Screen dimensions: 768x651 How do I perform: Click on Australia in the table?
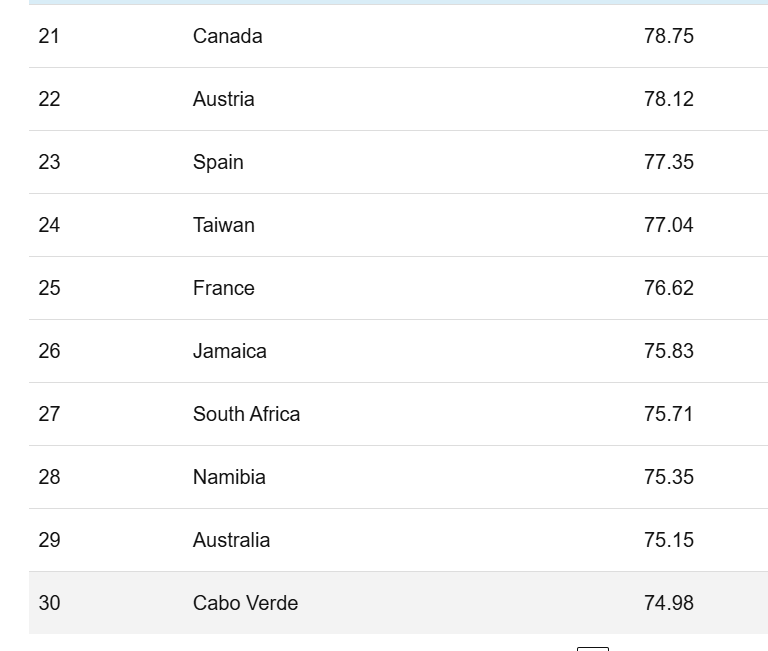click(231, 540)
